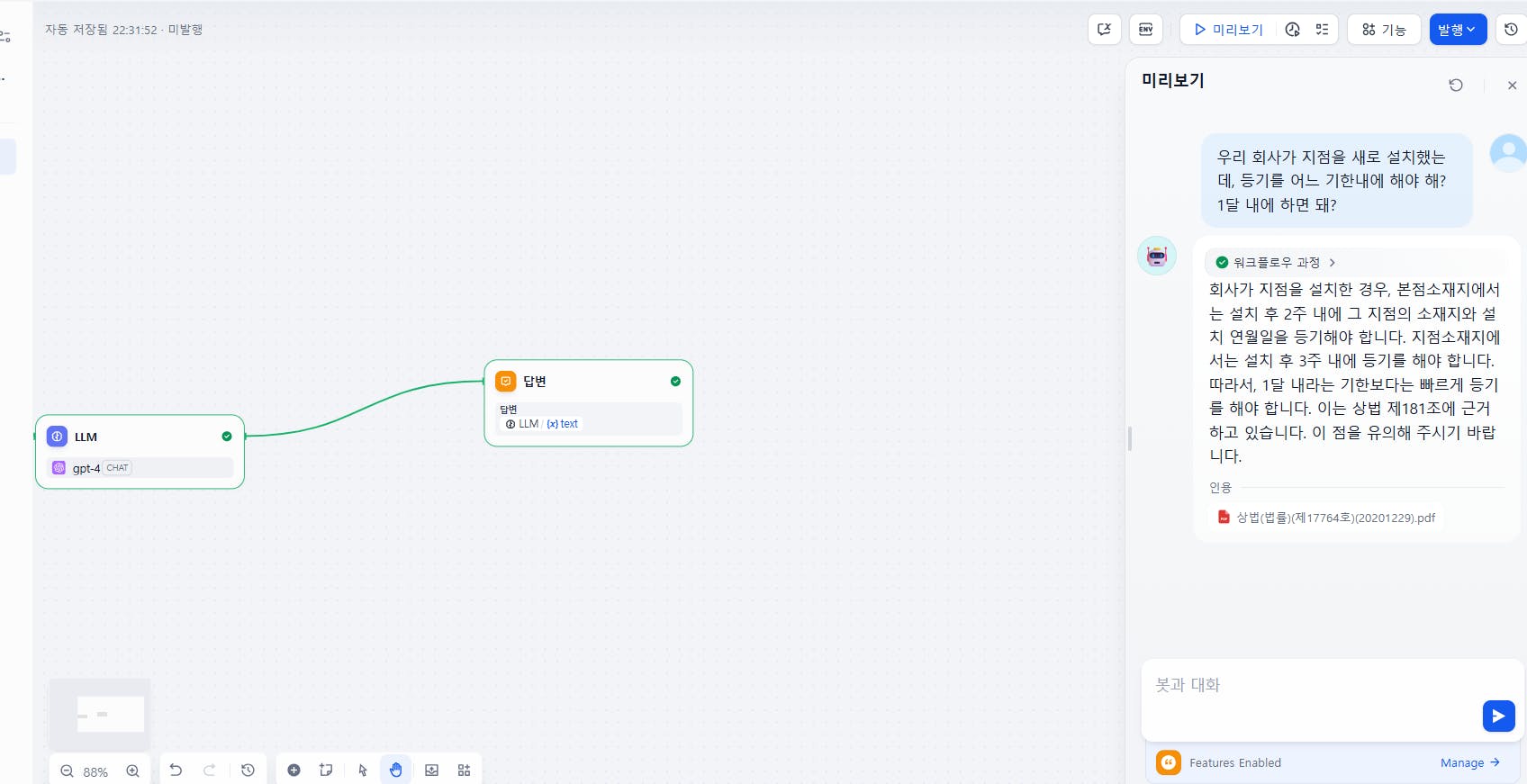This screenshot has width=1527, height=784.
Task: Click the organize nodes icon
Action: click(465, 770)
